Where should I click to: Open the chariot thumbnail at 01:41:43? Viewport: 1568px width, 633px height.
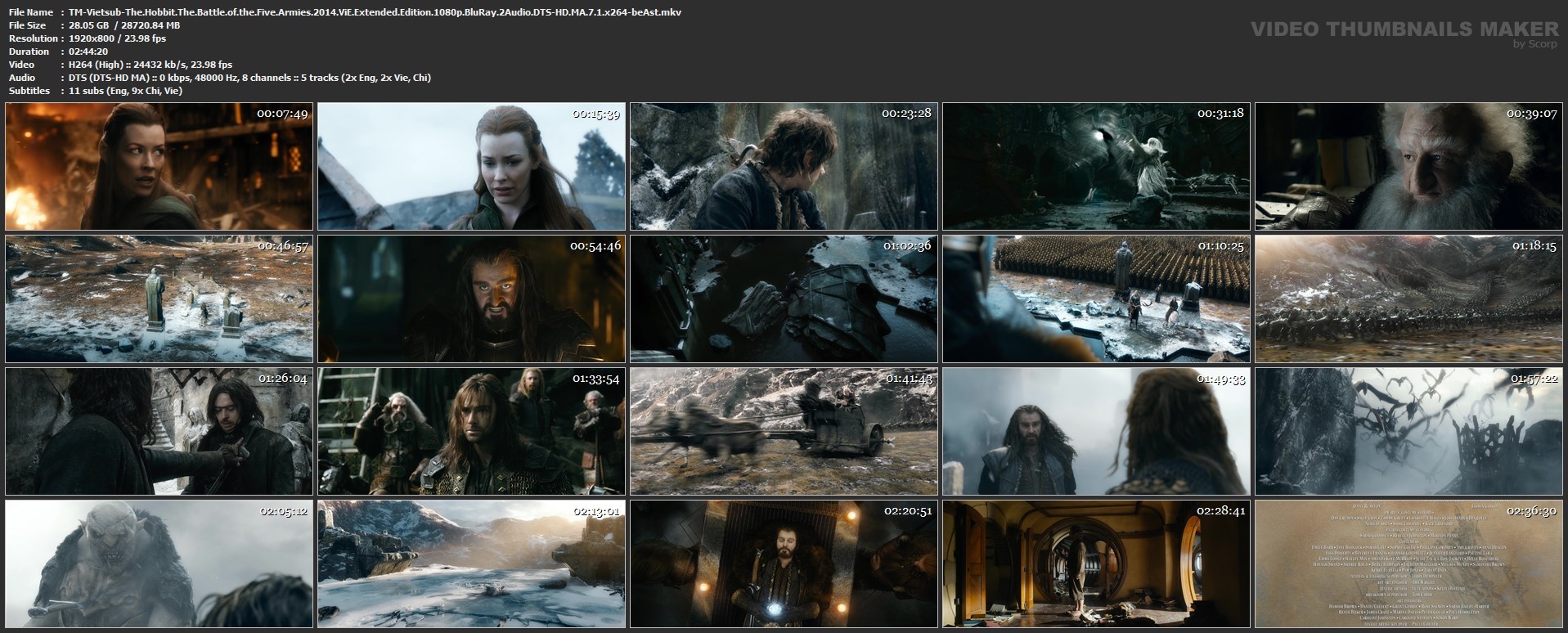[x=784, y=431]
